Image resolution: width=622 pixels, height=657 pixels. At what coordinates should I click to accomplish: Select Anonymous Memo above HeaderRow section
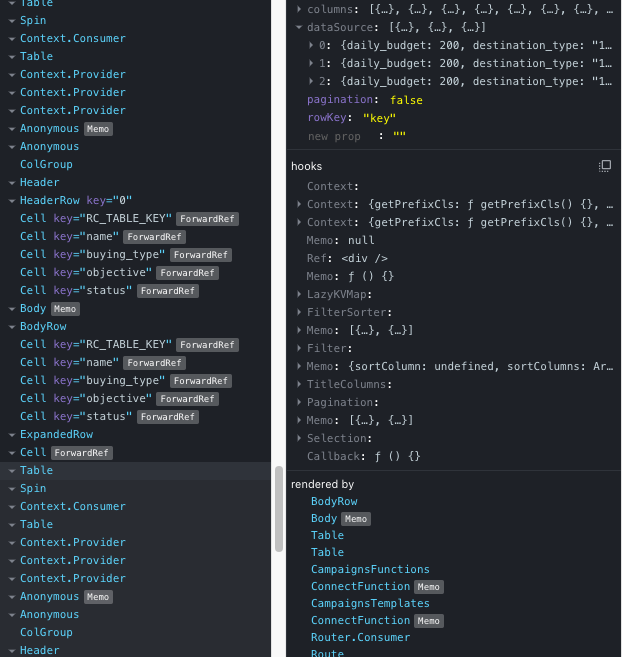(66, 129)
